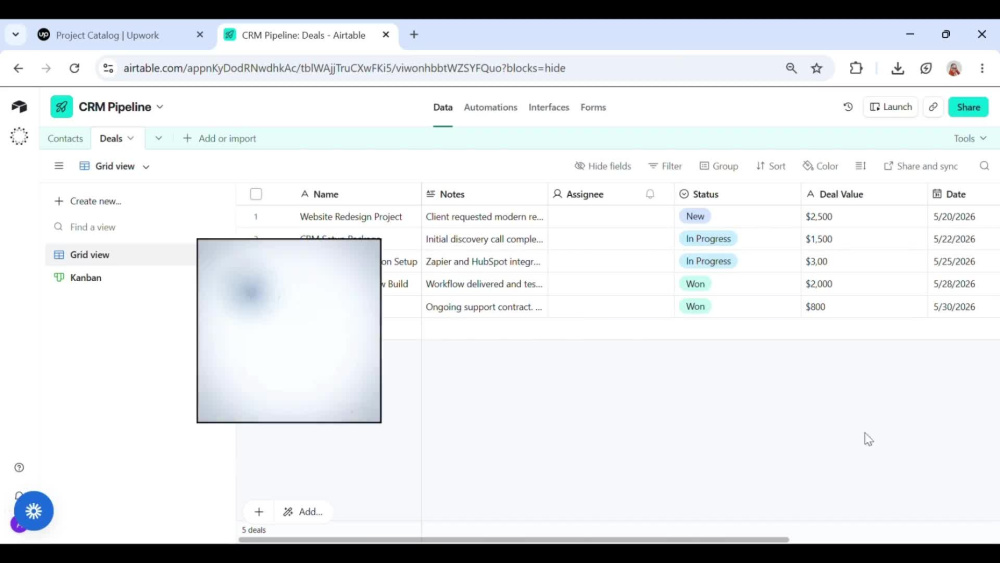Click the help question mark icon
Viewport: 1000px width, 563px height.
click(x=19, y=467)
